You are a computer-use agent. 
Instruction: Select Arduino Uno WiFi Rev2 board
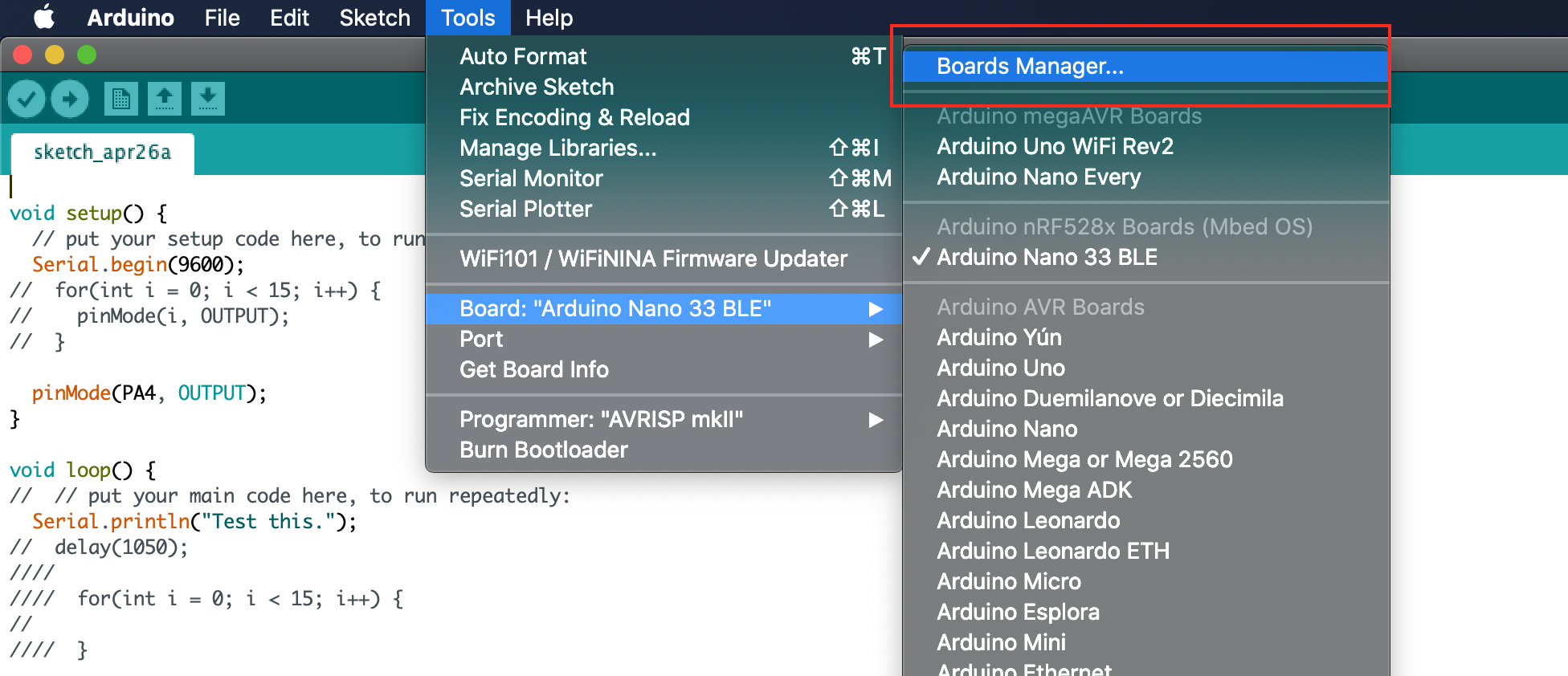[1145, 146]
